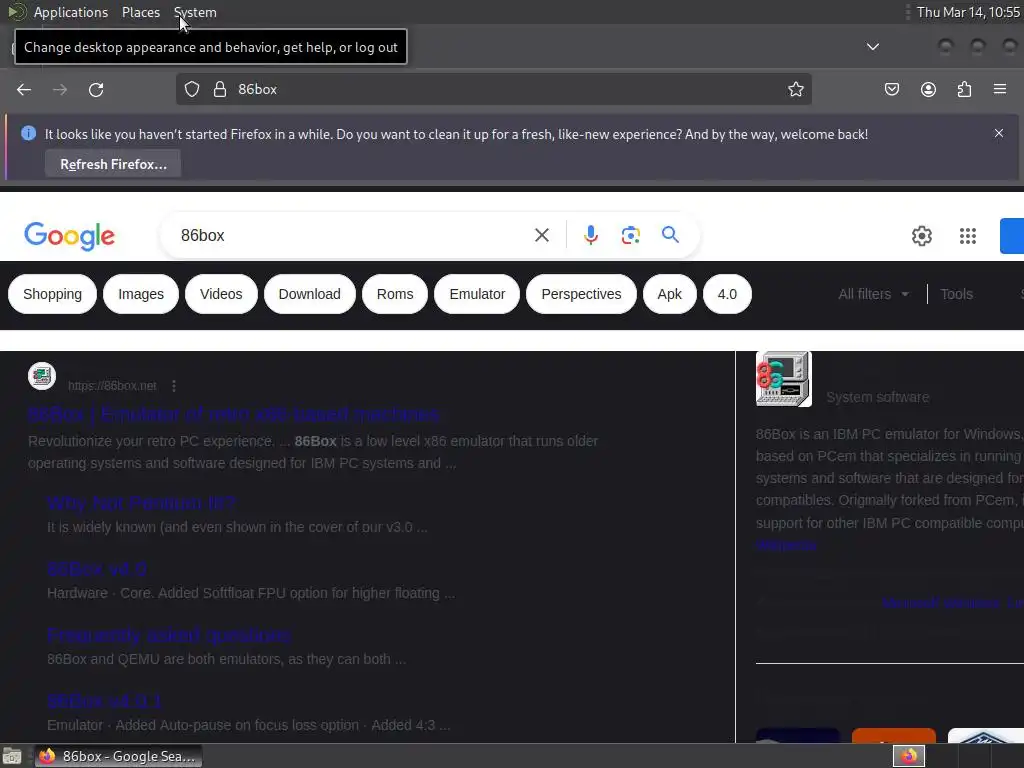1024x768 pixels.
Task: Start voice search with the microphone icon
Action: [x=590, y=235]
